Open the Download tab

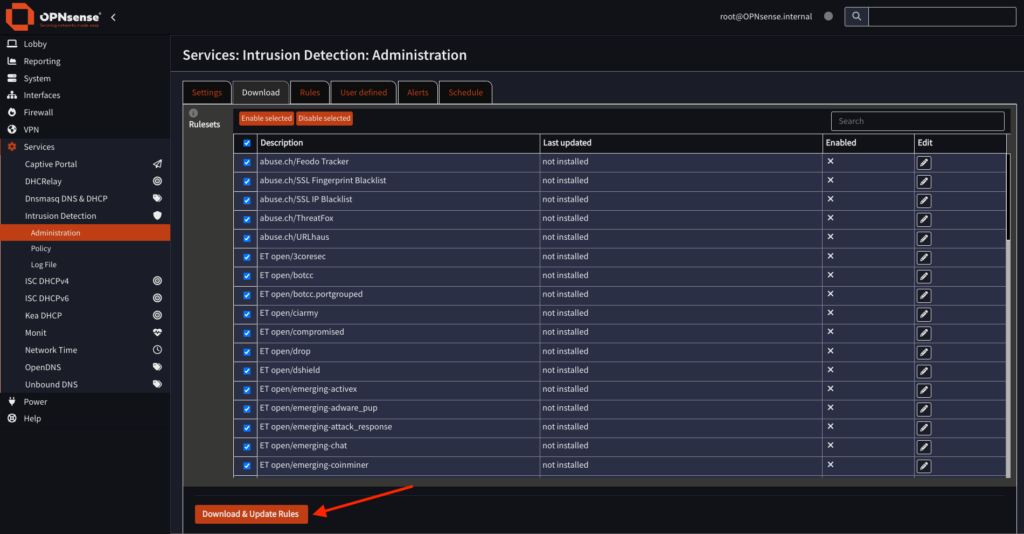click(x=261, y=93)
